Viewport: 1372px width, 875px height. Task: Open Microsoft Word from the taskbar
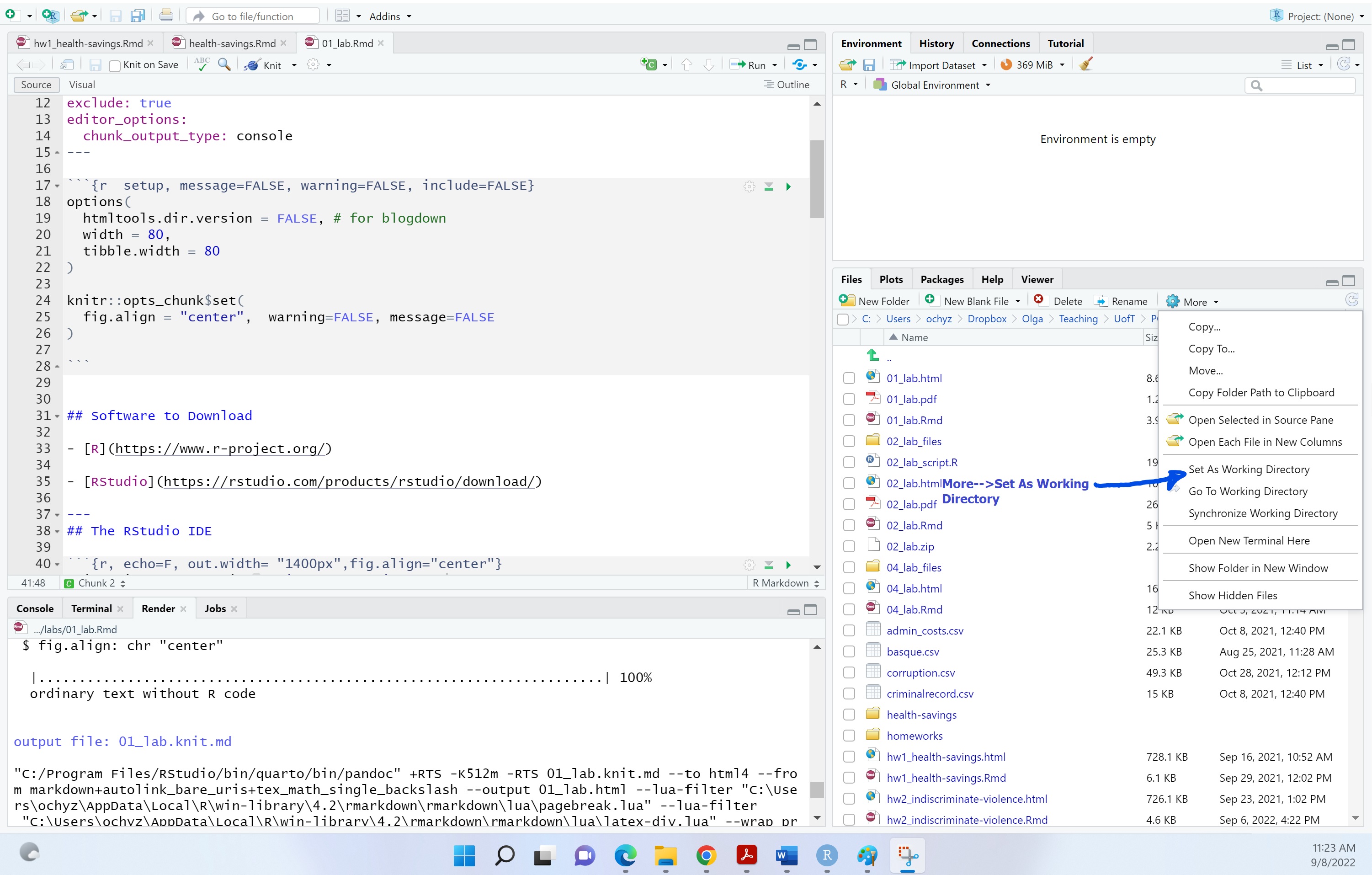pos(786,855)
